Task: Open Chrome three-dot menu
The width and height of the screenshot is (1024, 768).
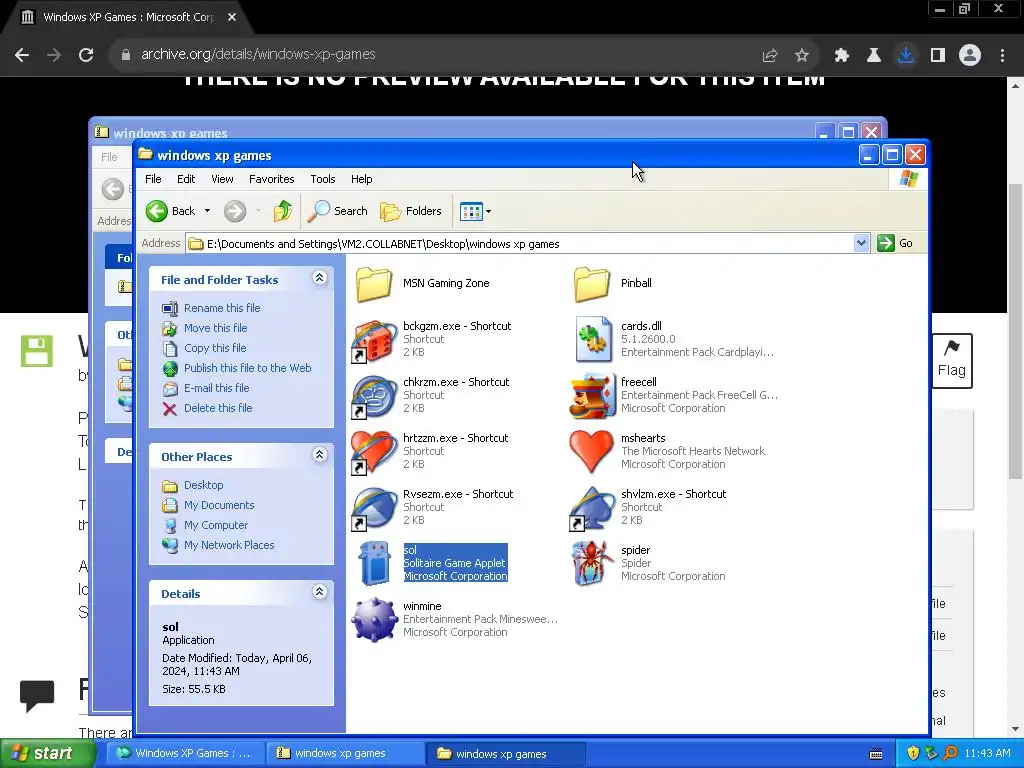Action: (x=1002, y=55)
